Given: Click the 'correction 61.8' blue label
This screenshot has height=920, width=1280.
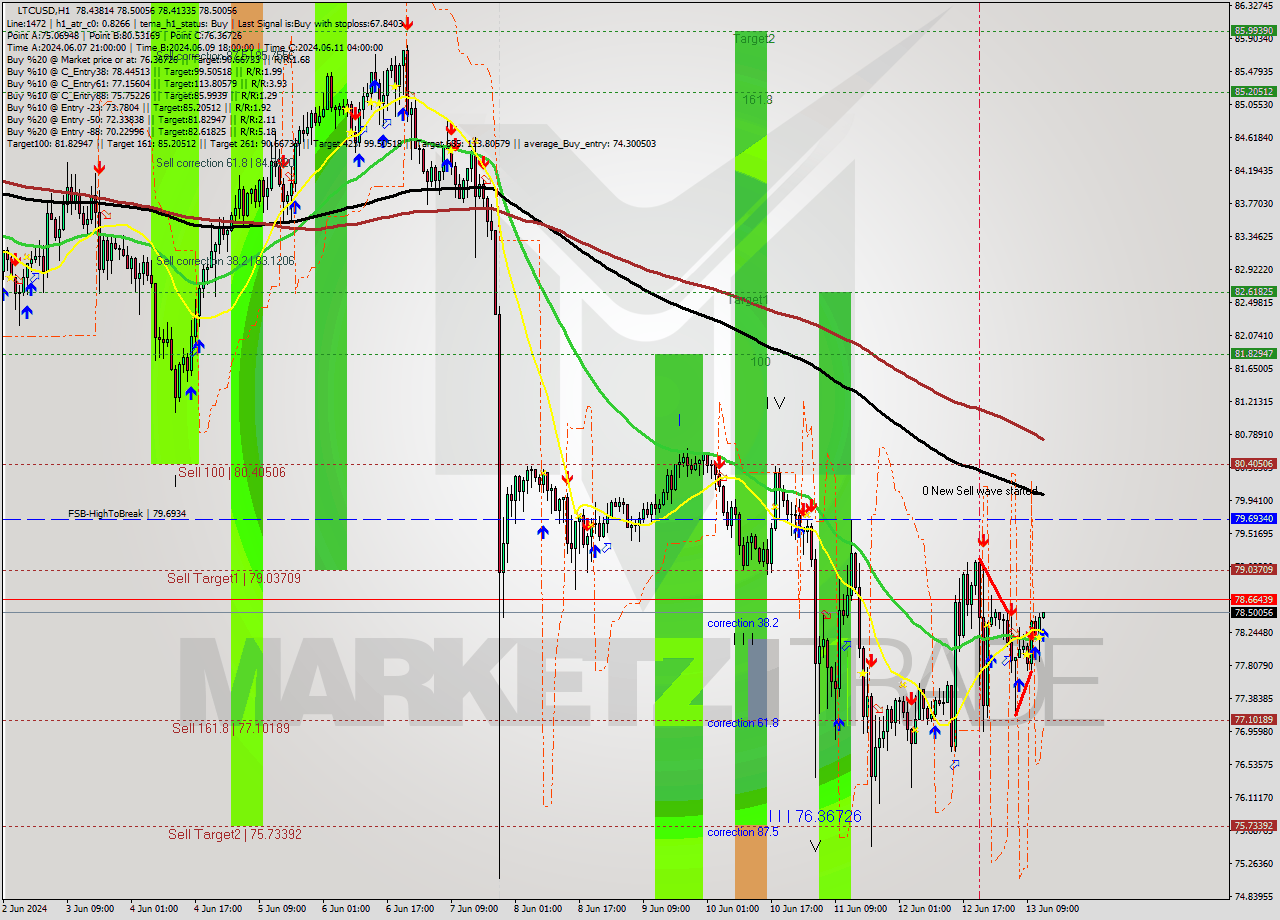Looking at the screenshot, I should pos(743,722).
